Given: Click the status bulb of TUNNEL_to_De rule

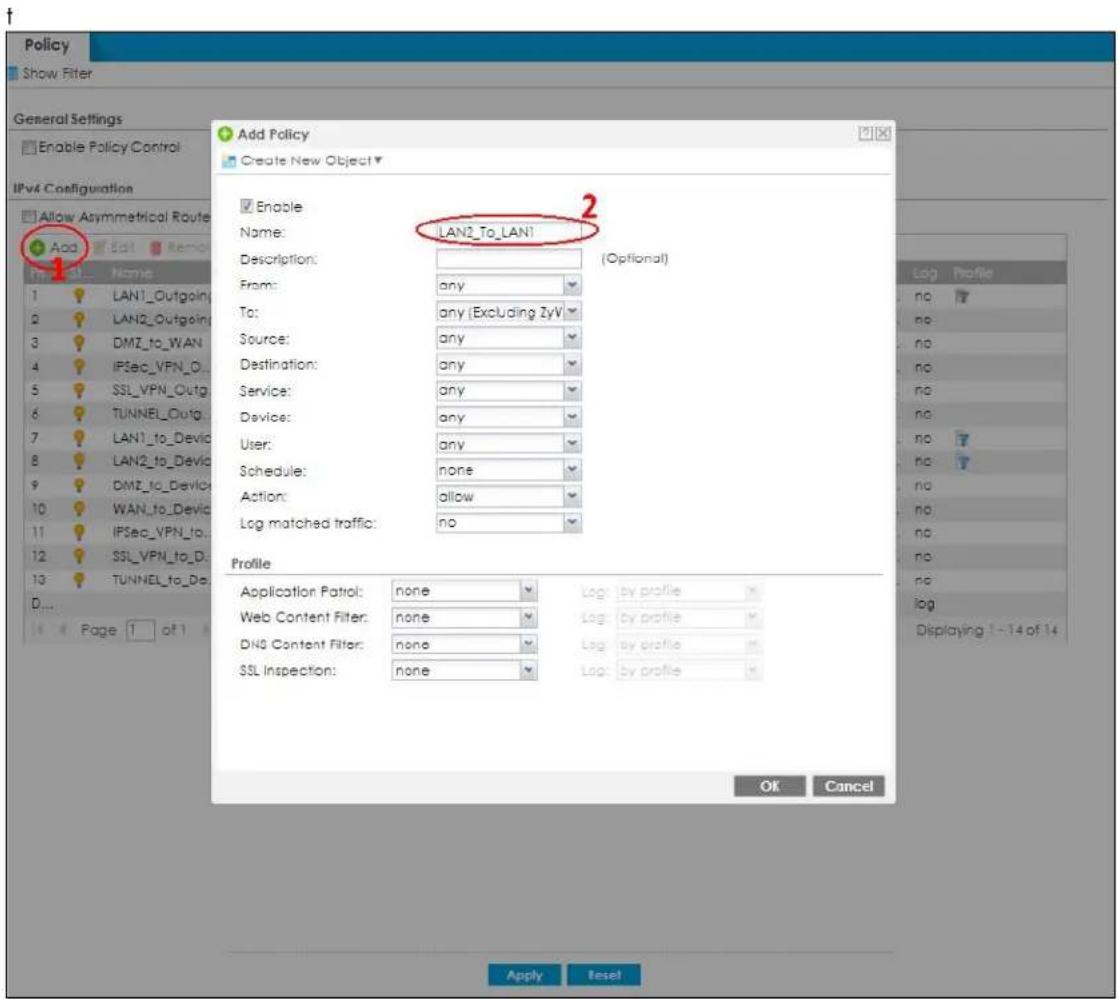Looking at the screenshot, I should point(78,579).
